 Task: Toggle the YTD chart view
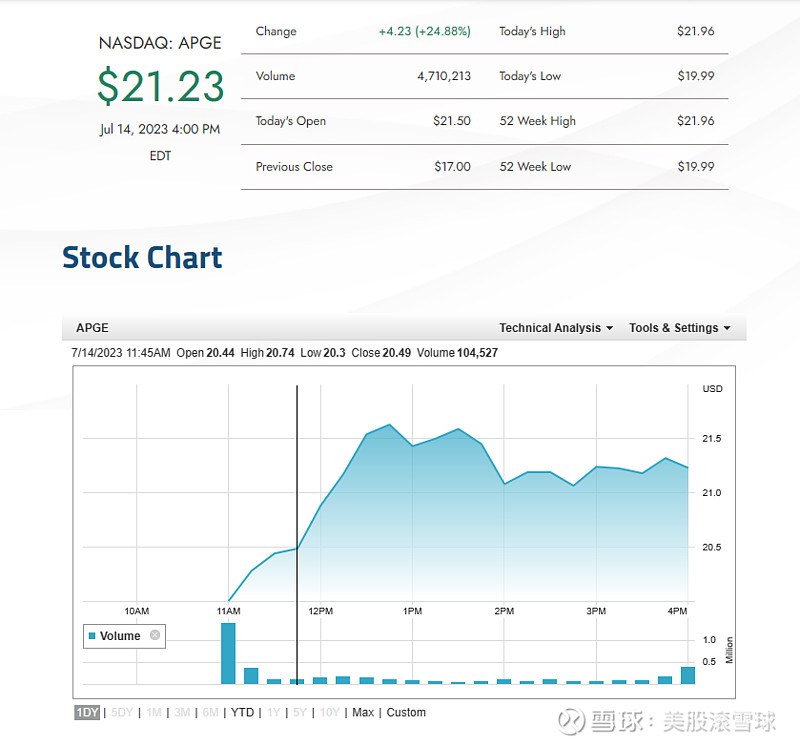pos(240,712)
